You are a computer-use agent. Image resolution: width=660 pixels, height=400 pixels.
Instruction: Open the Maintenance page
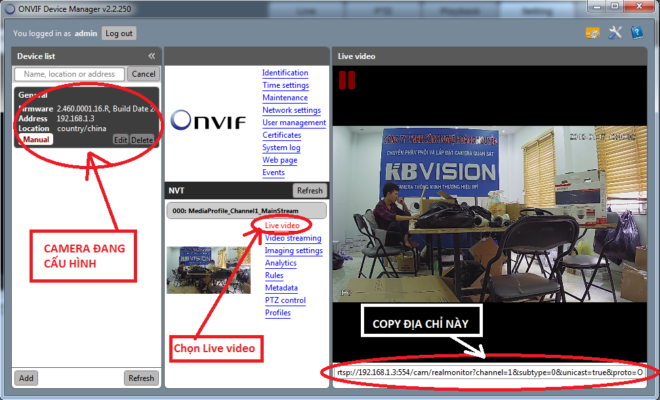coord(285,98)
